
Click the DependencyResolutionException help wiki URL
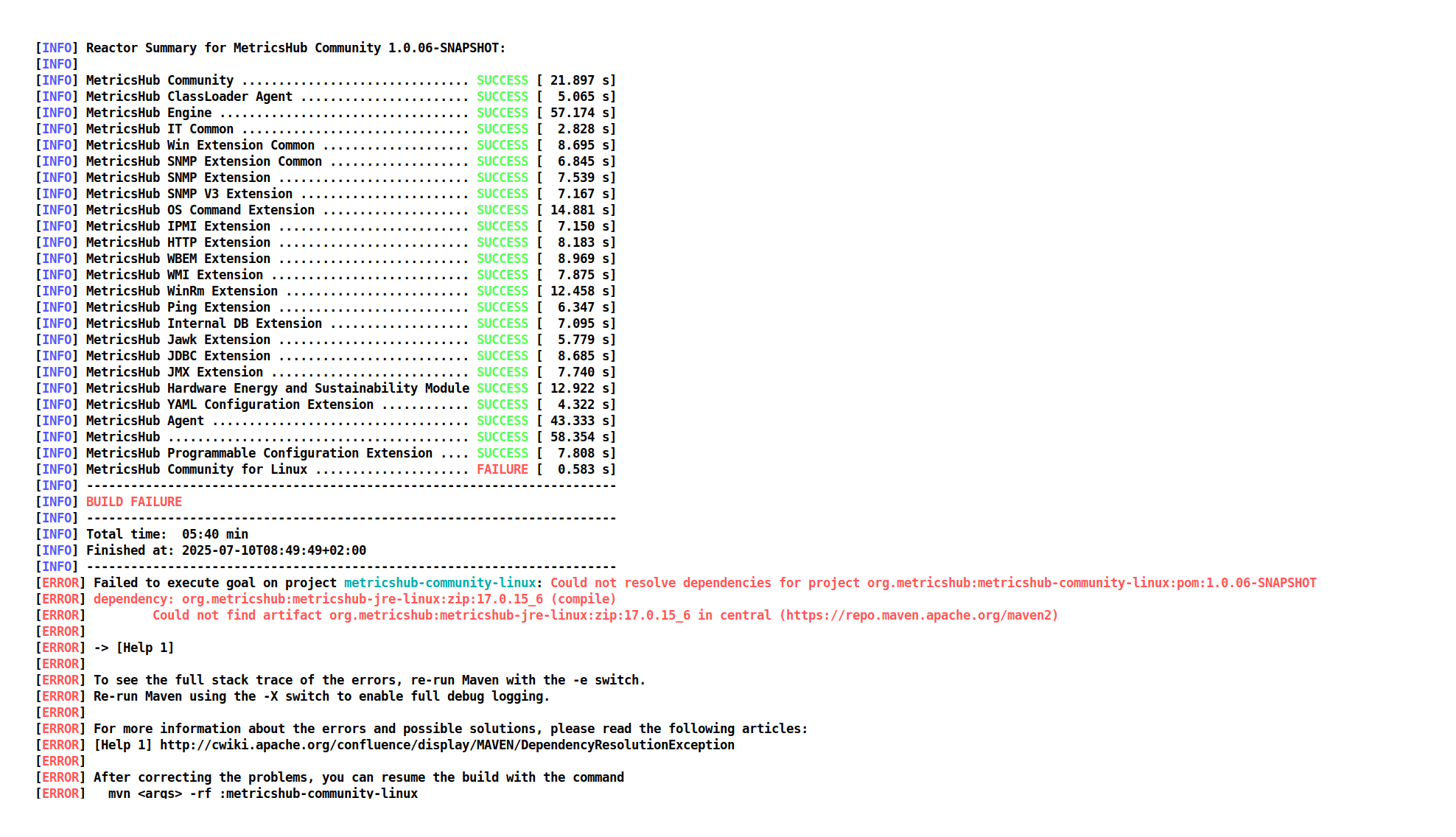click(447, 745)
